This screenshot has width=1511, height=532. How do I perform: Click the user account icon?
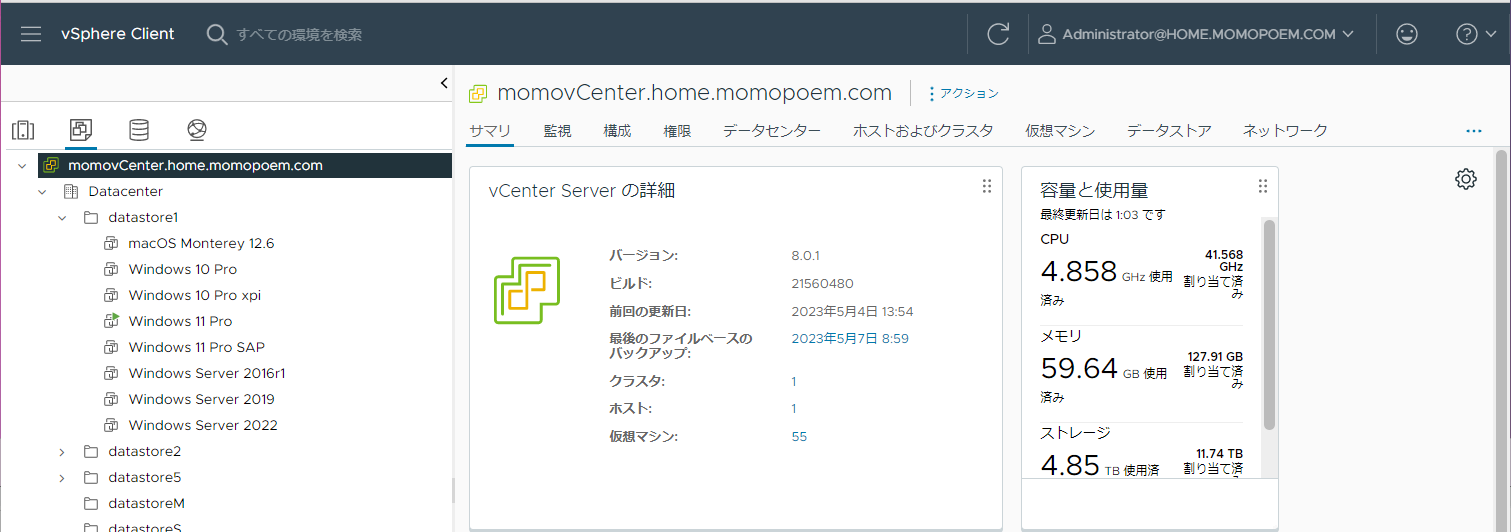[x=1047, y=34]
